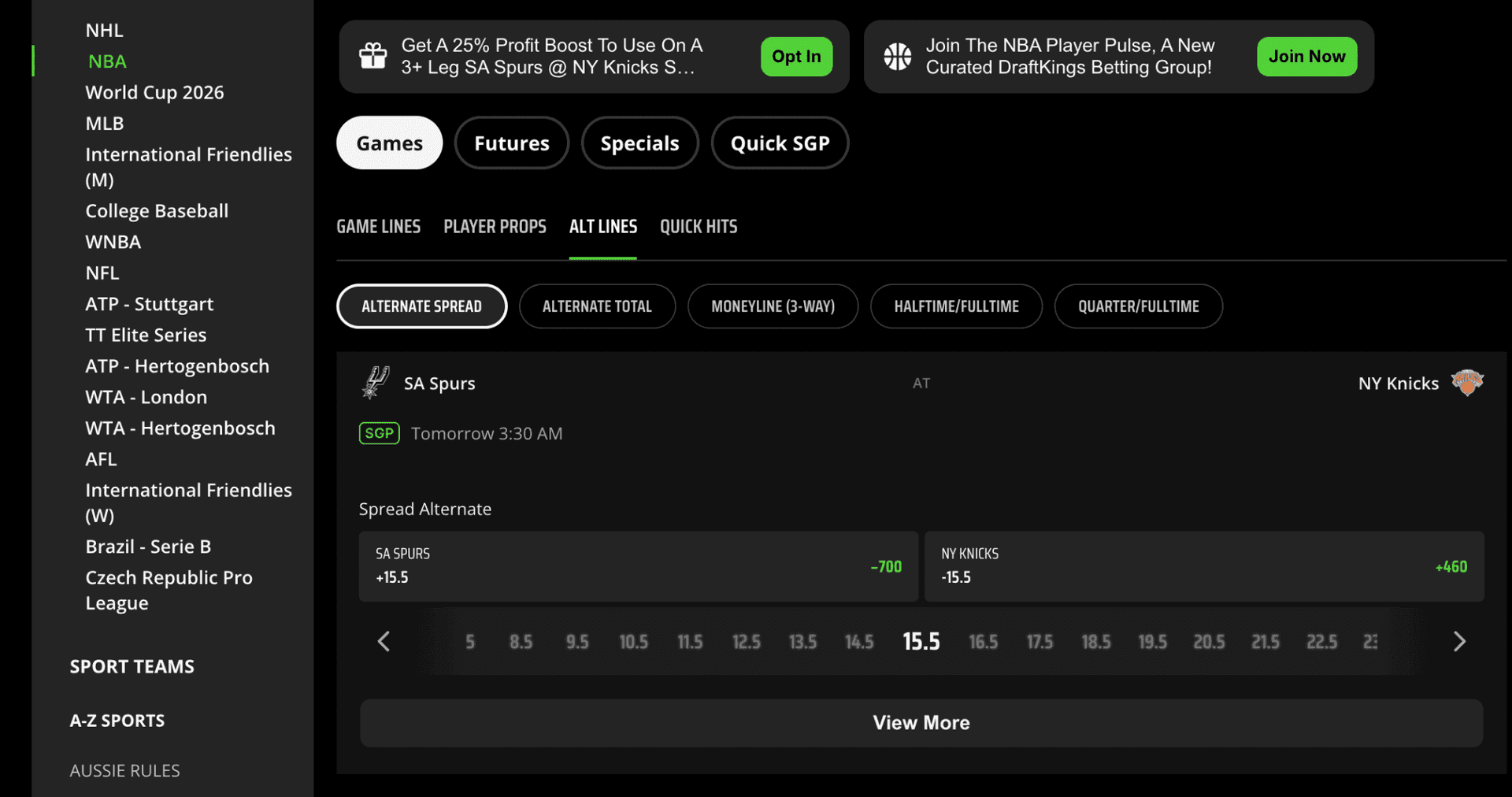The width and height of the screenshot is (1512, 797).
Task: Set the spread selector to 22.5
Action: (1322, 642)
